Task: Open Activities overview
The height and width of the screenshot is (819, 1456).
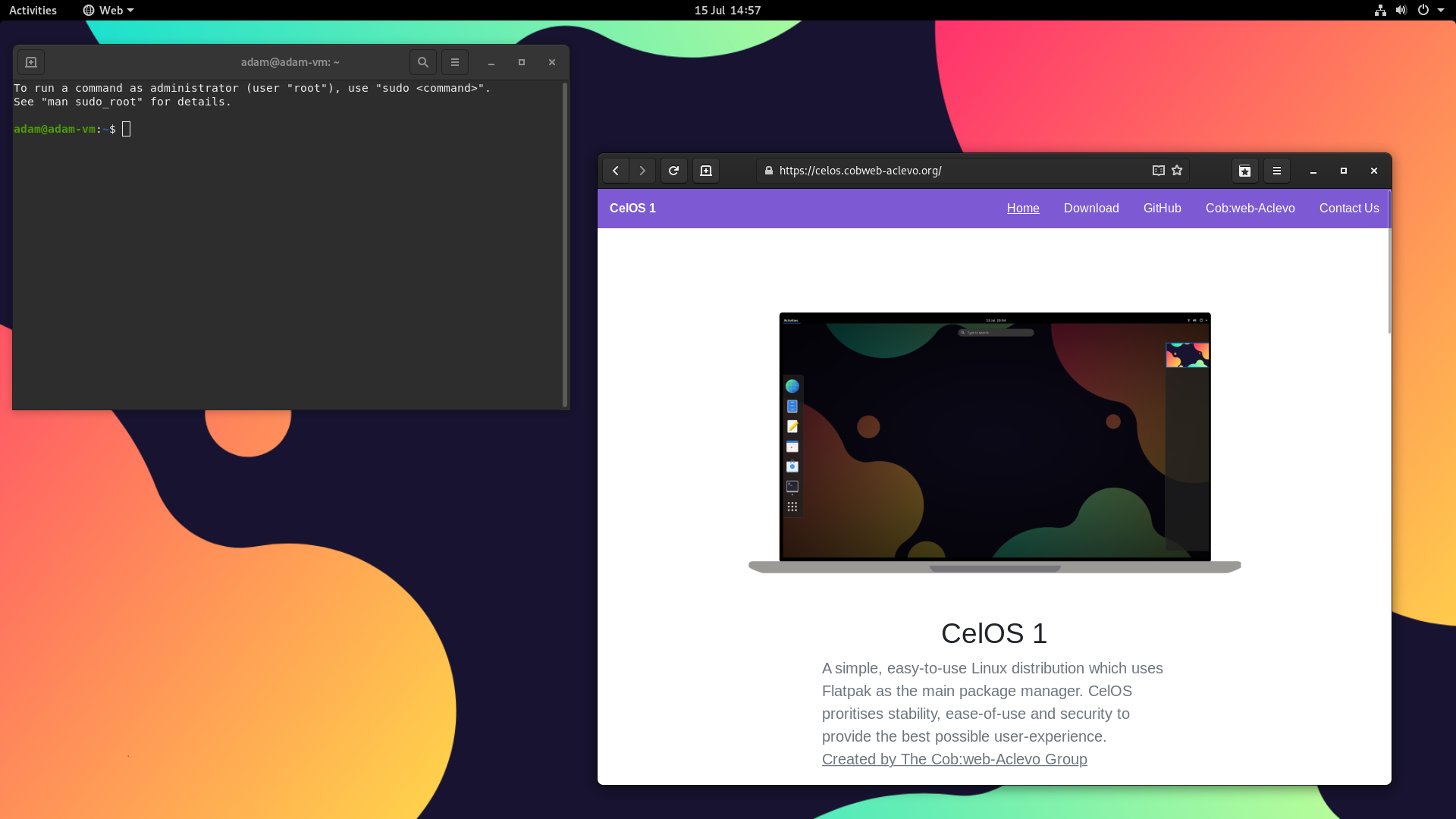Action: tap(33, 10)
